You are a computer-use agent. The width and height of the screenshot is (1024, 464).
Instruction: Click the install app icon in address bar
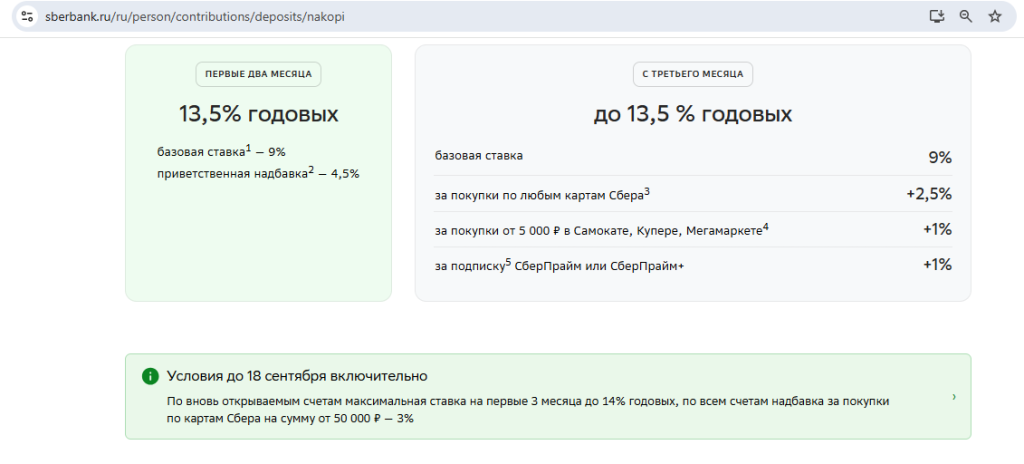pos(936,17)
